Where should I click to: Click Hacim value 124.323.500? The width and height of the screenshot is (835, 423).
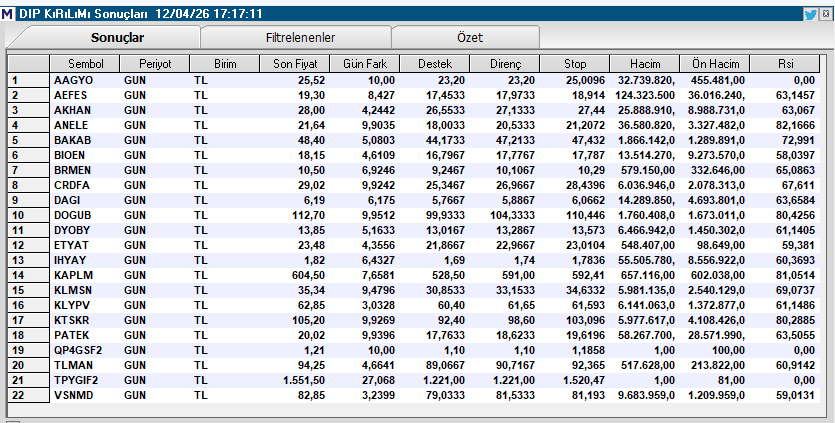[644, 95]
